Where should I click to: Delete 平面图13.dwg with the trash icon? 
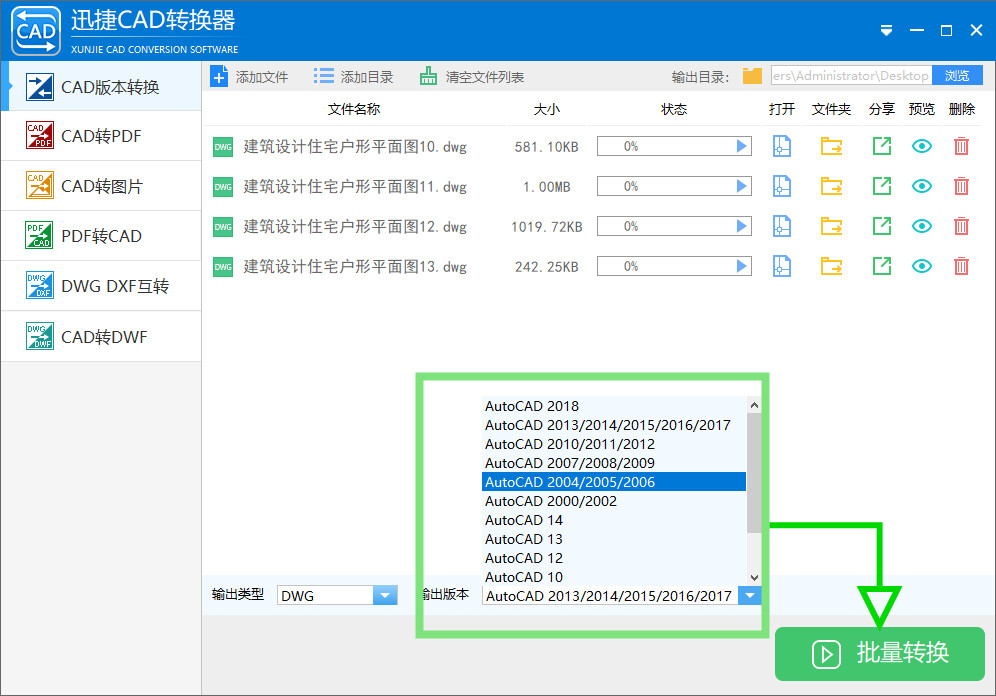tap(961, 266)
